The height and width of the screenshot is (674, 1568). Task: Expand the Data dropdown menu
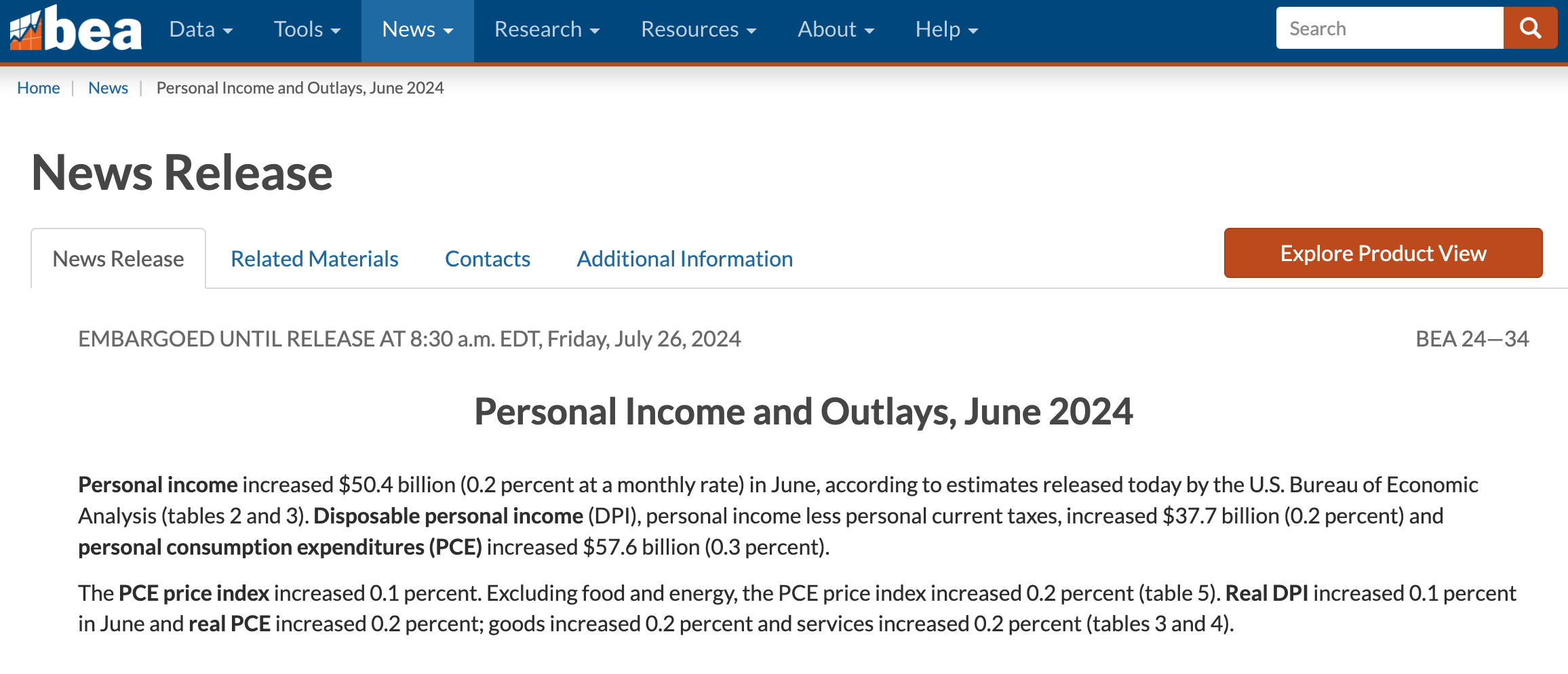tap(201, 30)
